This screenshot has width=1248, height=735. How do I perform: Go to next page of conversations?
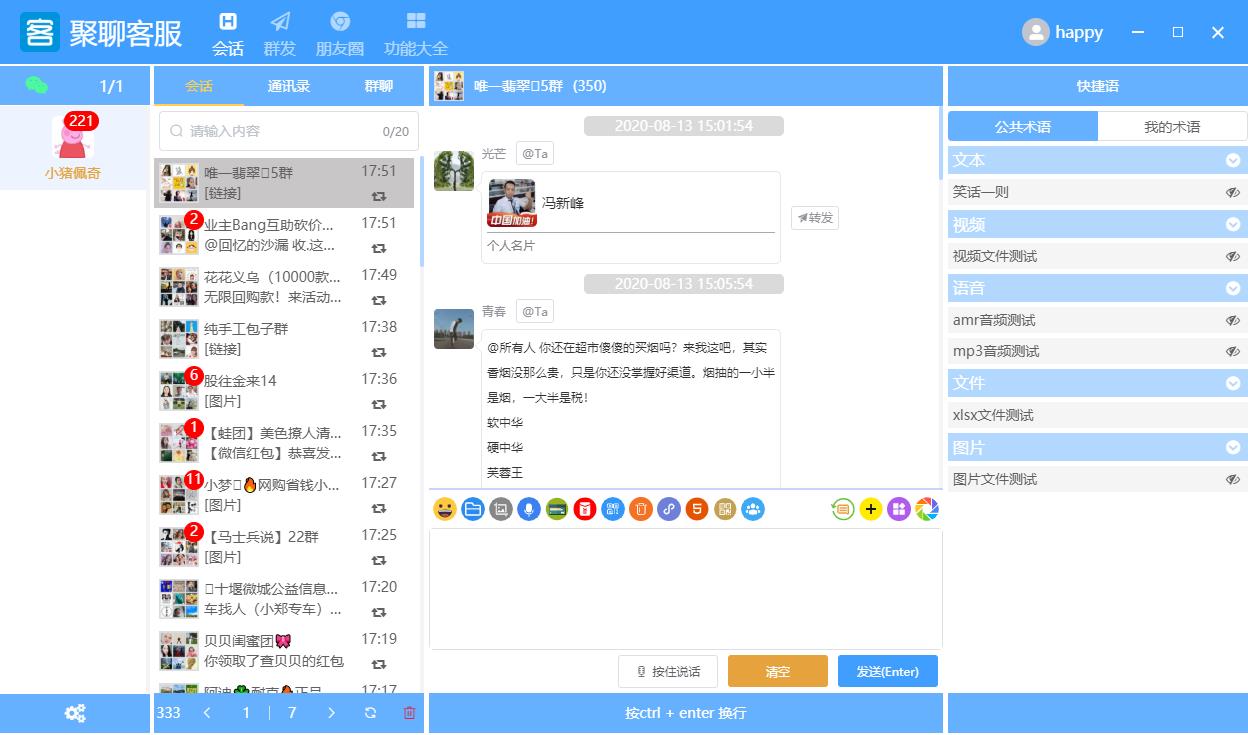332,713
